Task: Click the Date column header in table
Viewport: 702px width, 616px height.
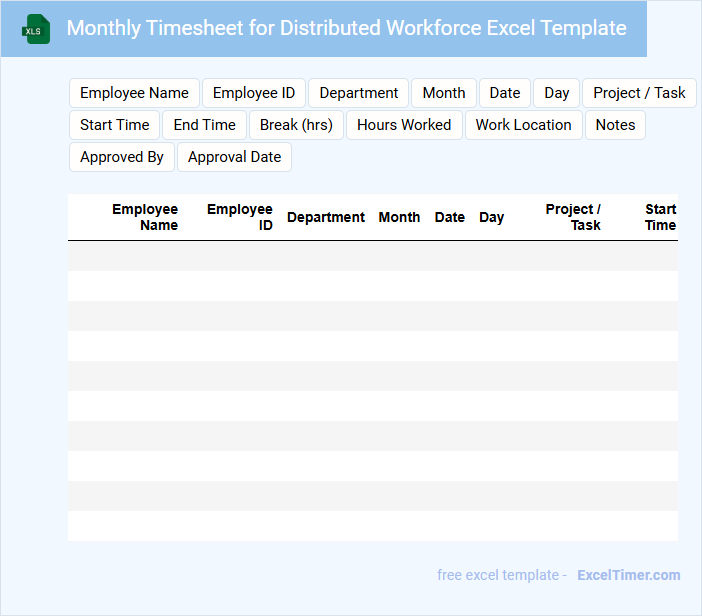Action: (x=449, y=217)
